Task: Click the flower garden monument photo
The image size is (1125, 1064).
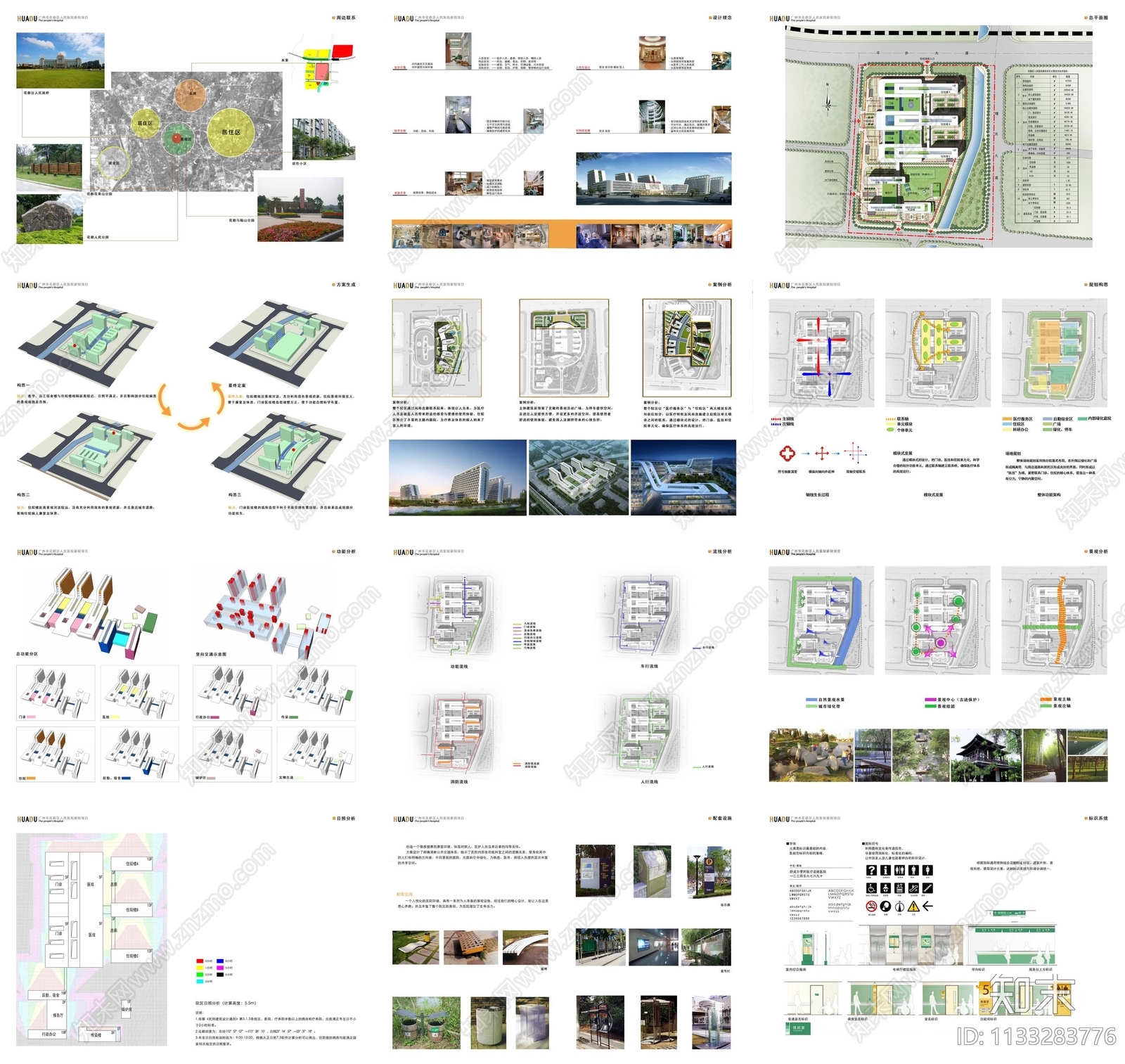Action: point(301,210)
